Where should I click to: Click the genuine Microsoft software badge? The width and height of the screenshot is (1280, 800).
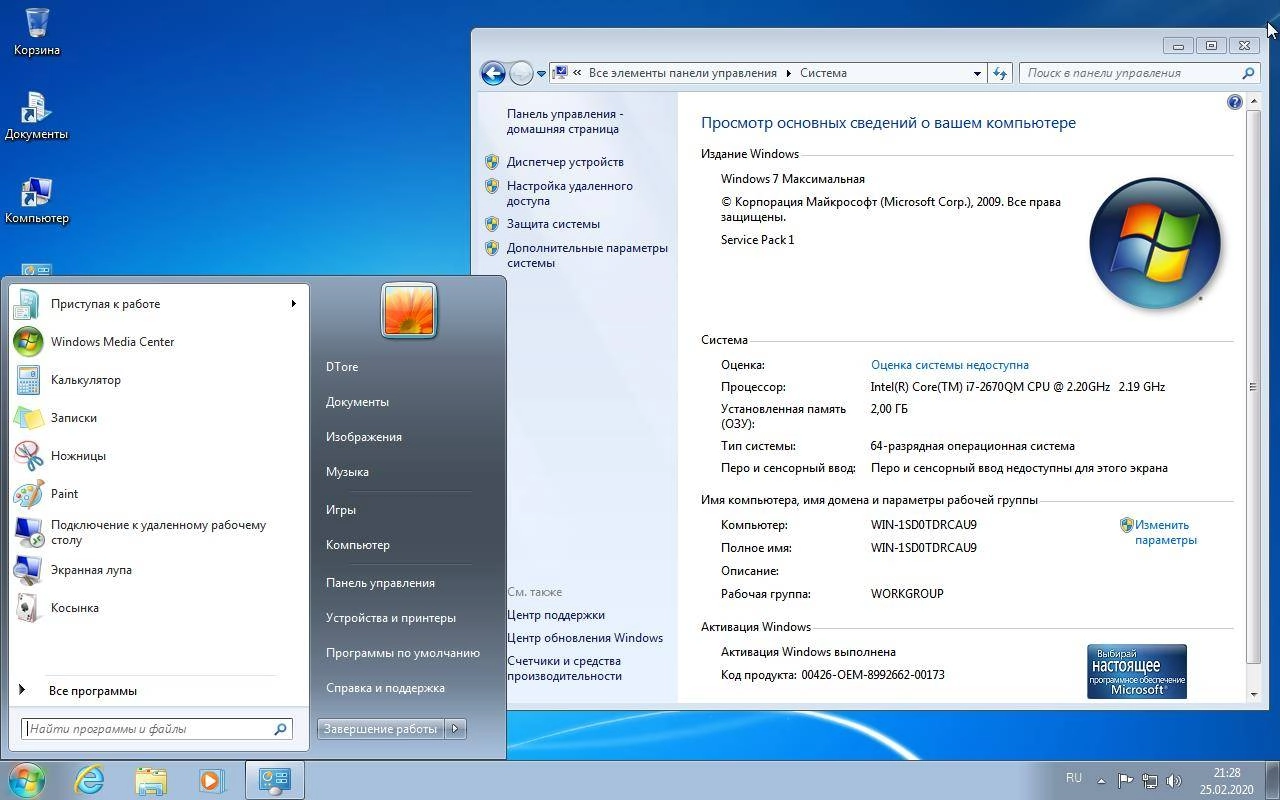tap(1137, 671)
